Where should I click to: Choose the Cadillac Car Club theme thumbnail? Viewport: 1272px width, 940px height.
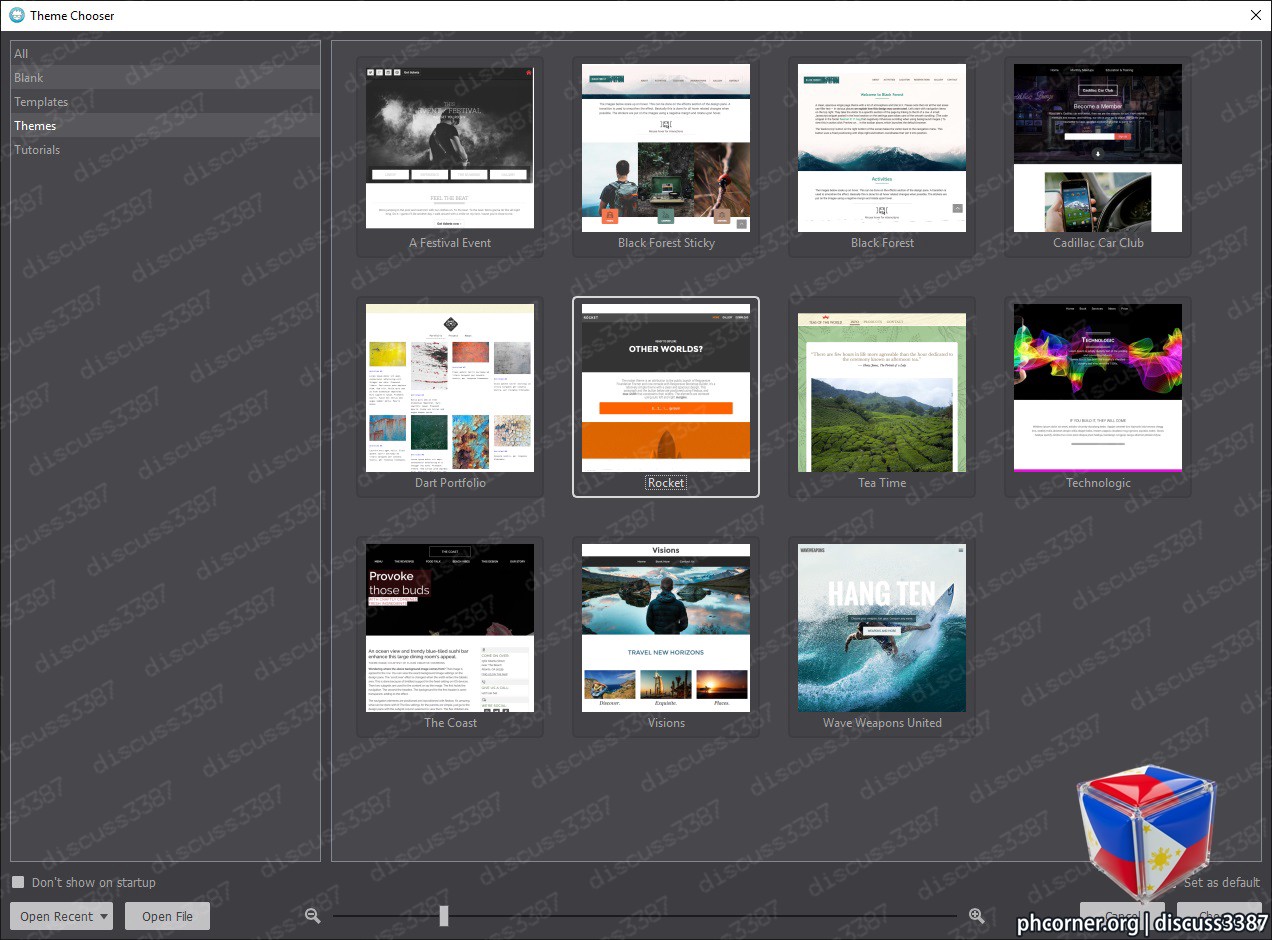click(1098, 147)
